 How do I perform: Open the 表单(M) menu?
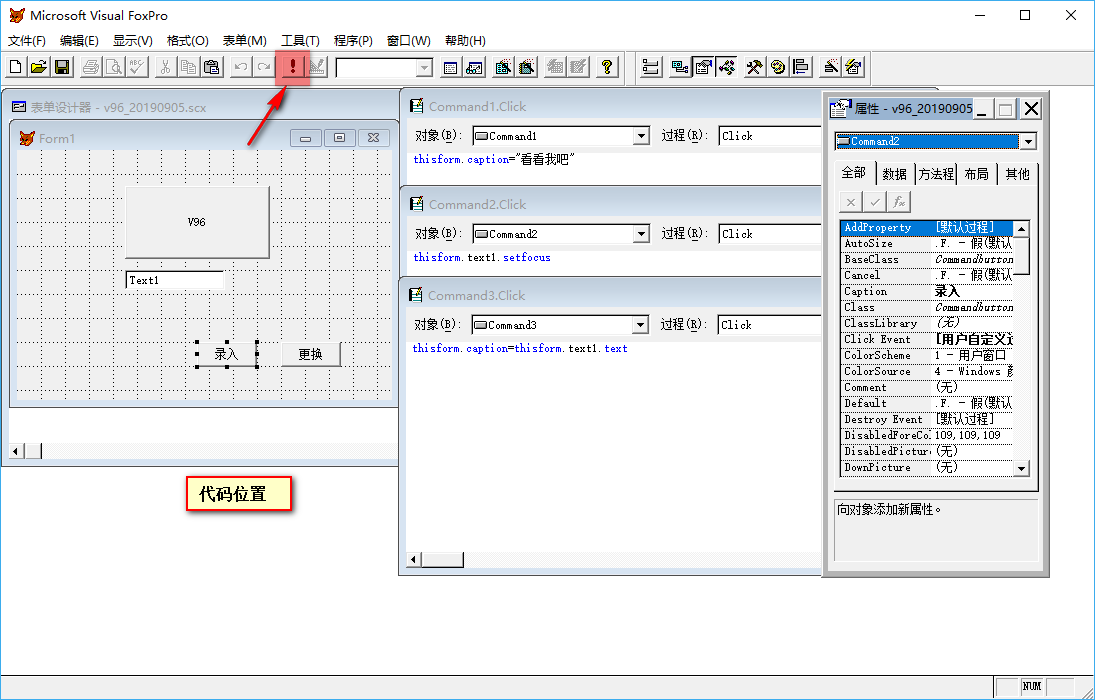point(244,41)
